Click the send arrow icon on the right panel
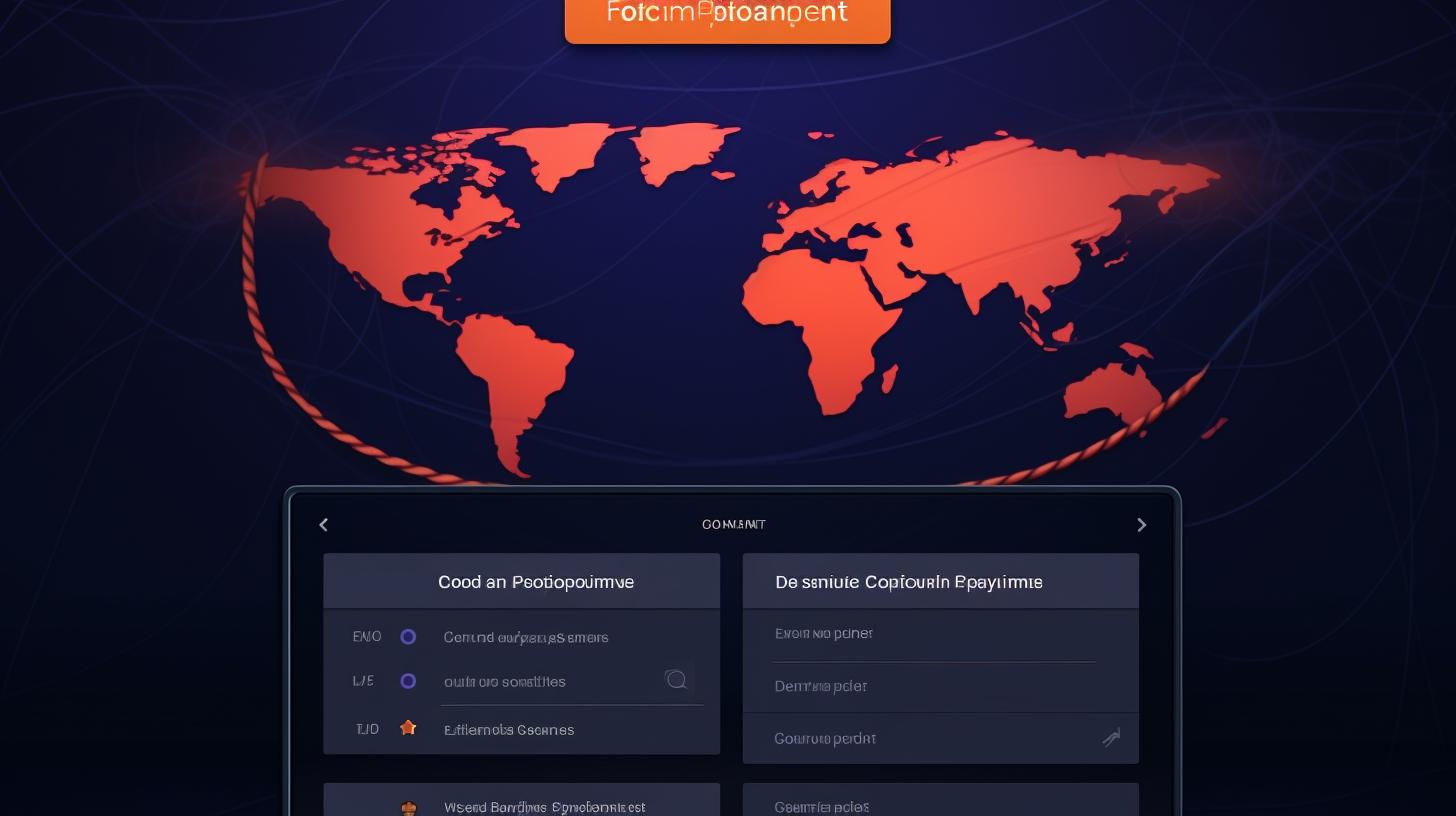 click(1111, 738)
